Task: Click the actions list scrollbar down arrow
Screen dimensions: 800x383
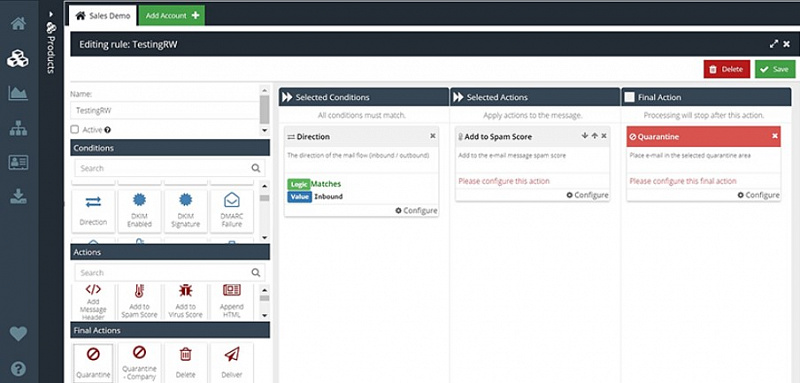Action: pos(264,316)
